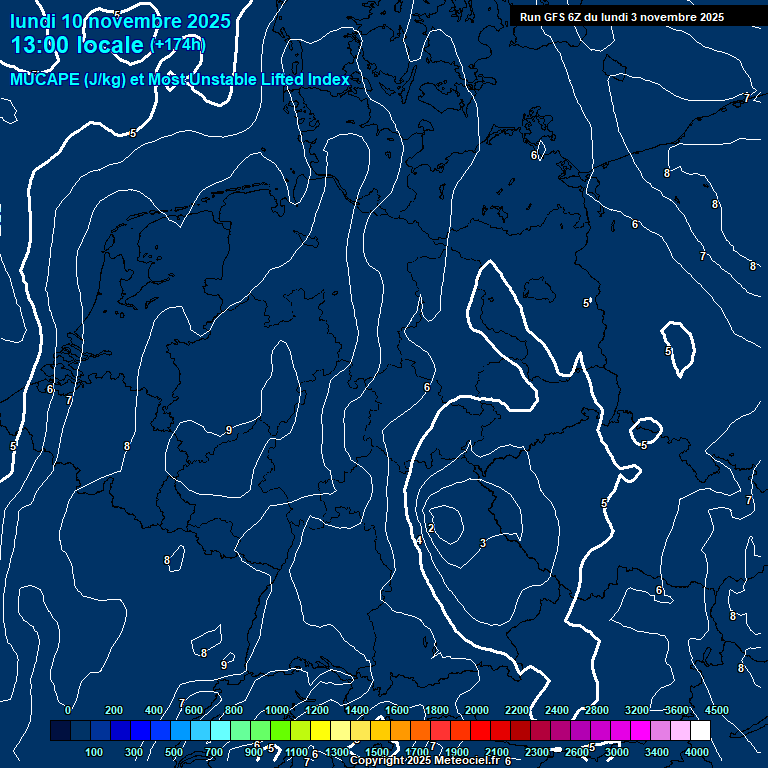Click the contour label '2' on the map
The width and height of the screenshot is (768, 768).
(431, 528)
